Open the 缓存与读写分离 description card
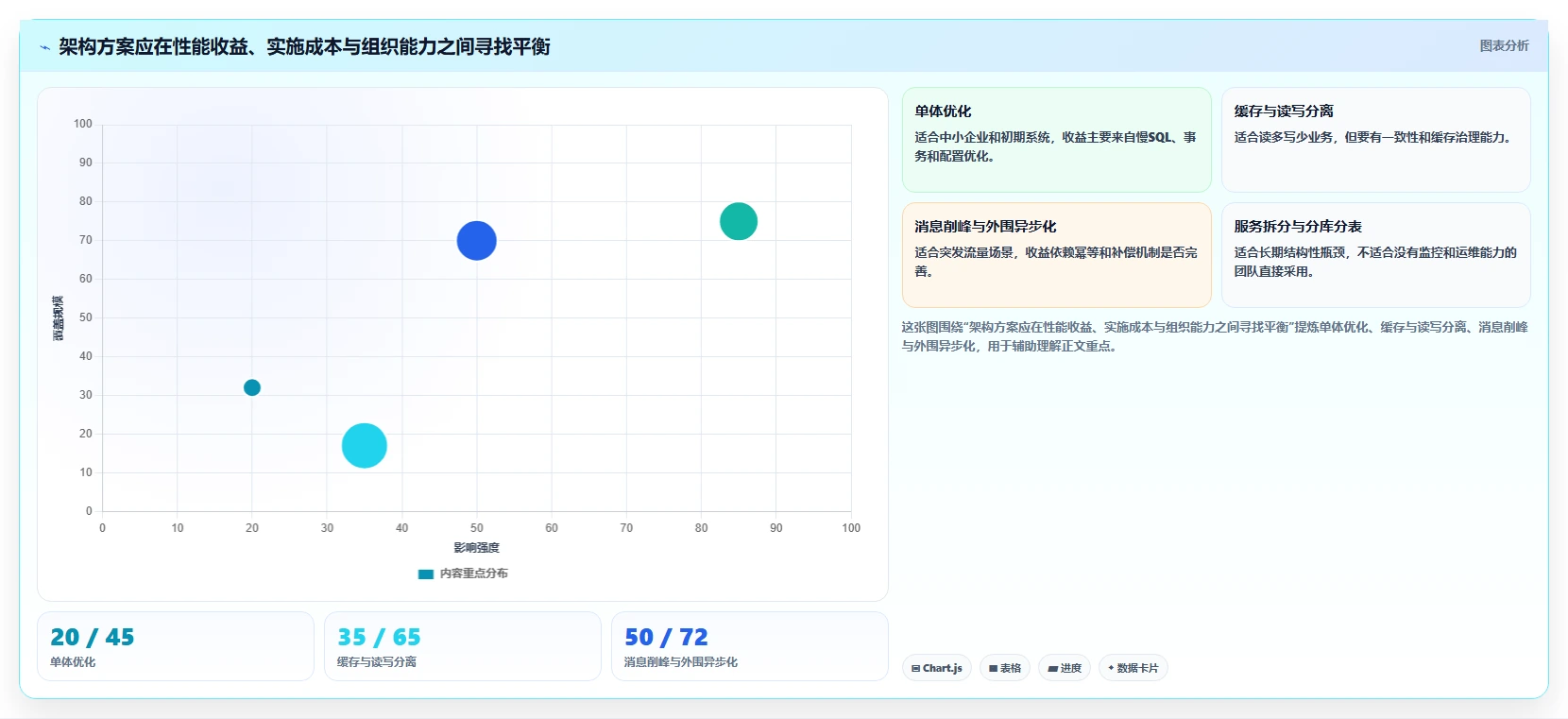This screenshot has height=719, width=1568. (1375, 140)
